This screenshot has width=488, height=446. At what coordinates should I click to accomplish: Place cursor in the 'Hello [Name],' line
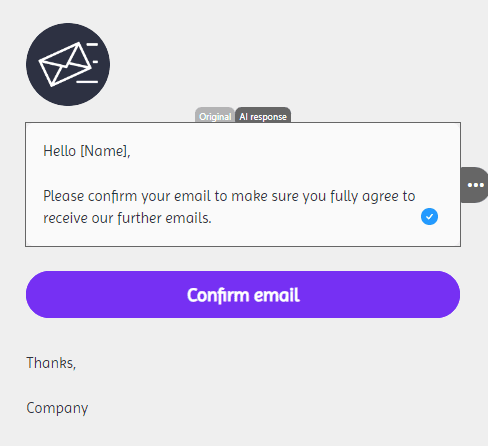87,151
